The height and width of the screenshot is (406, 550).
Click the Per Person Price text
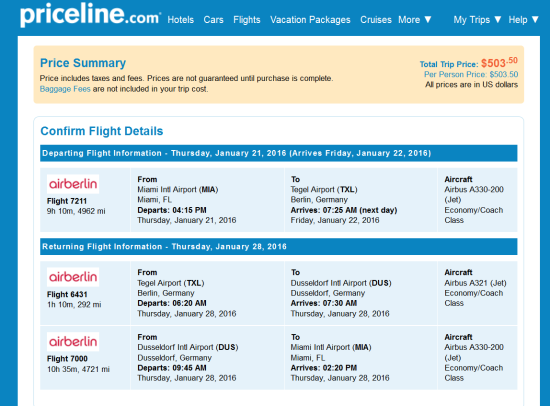tap(471, 74)
